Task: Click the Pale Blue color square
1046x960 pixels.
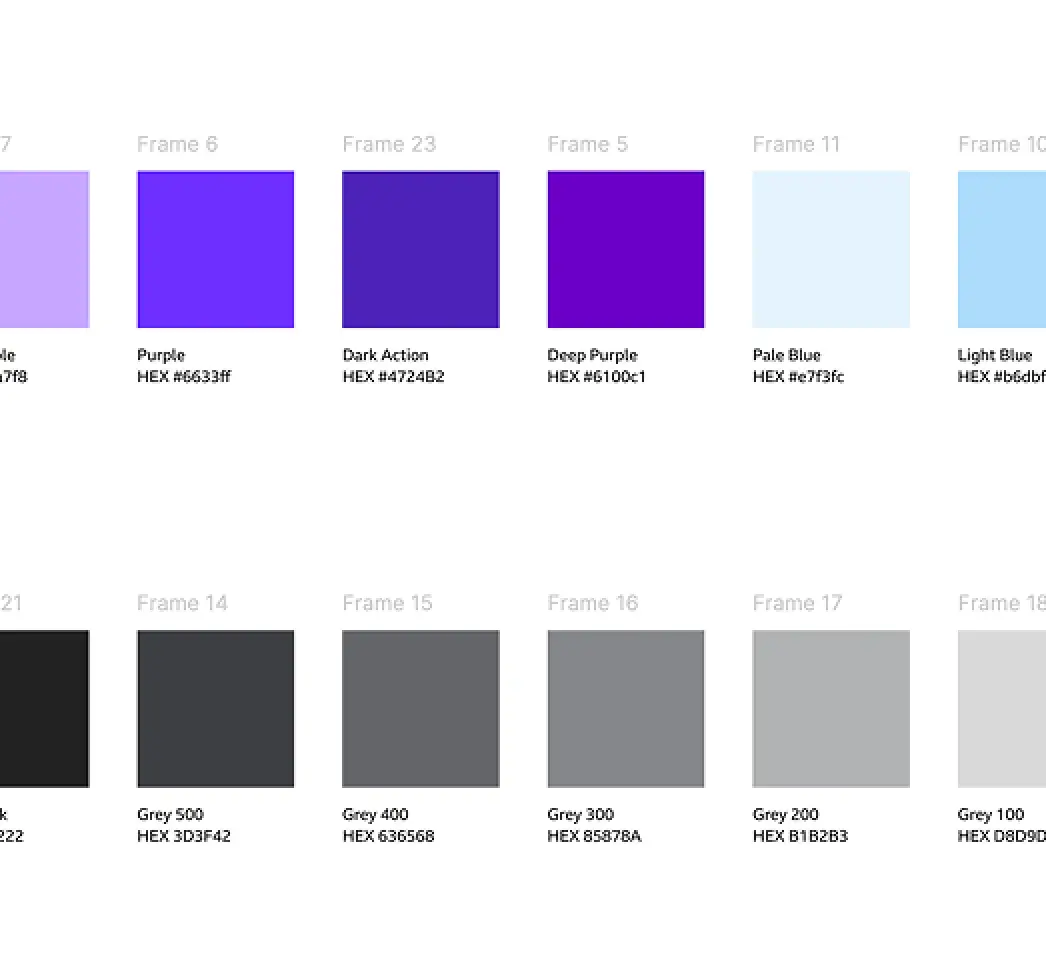Action: [830, 249]
